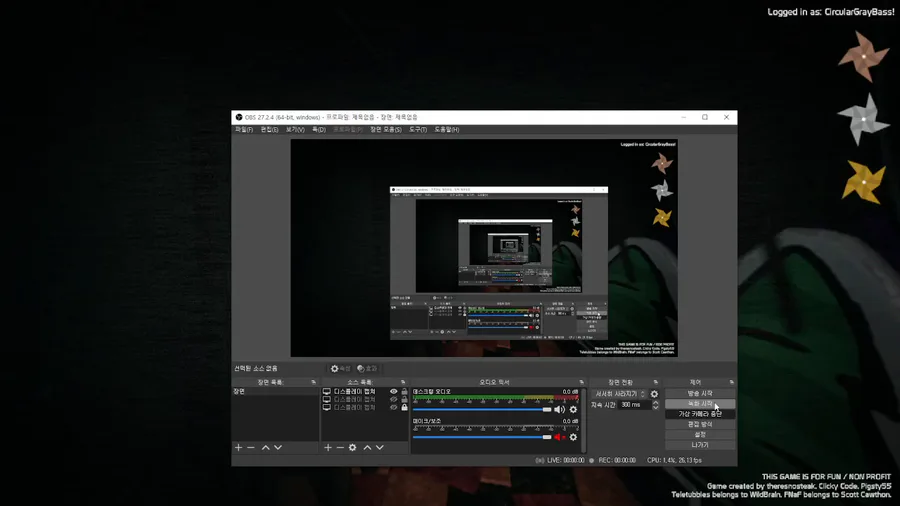The image size is (900, 506).
Task: Unmute 마이크/보조 red speaker icon
Action: pos(559,437)
